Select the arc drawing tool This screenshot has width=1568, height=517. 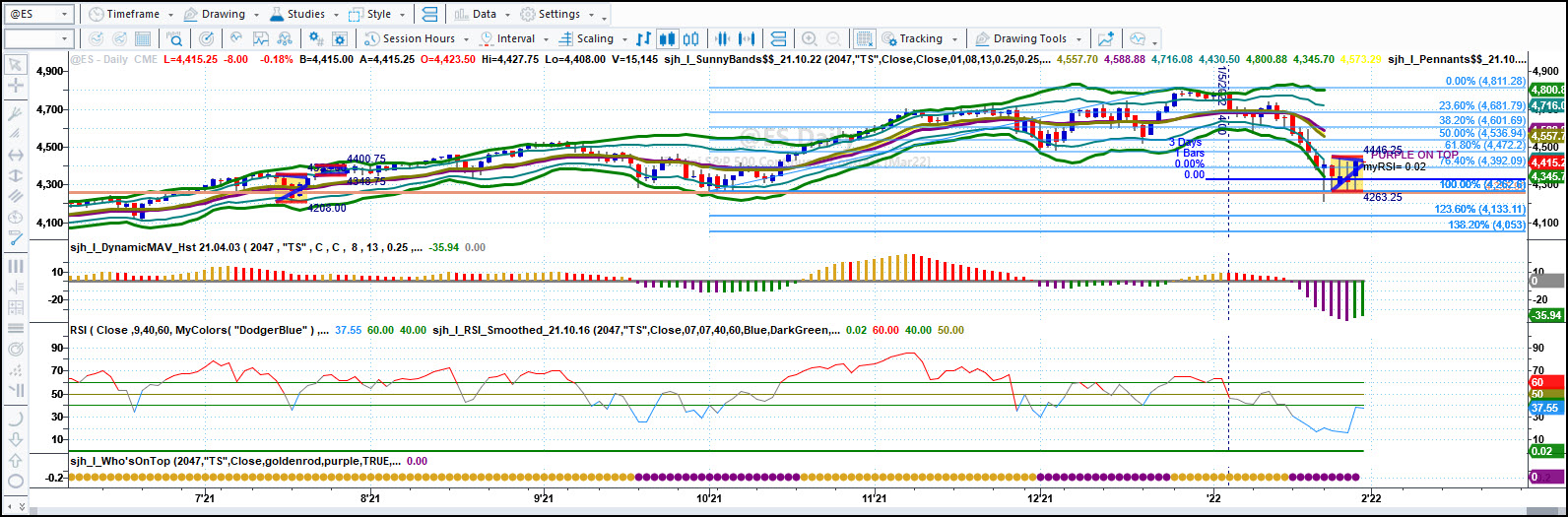tap(16, 418)
